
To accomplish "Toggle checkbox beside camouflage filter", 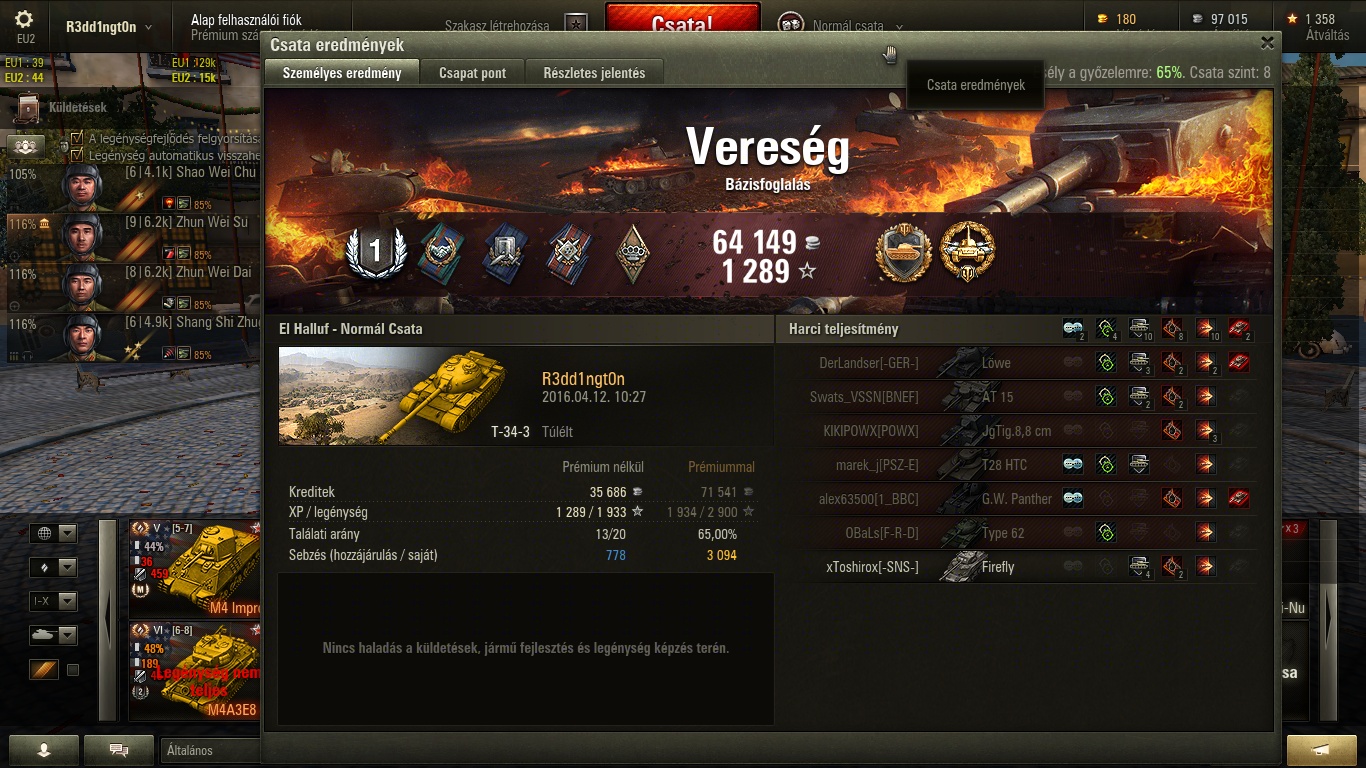I will 72,670.
